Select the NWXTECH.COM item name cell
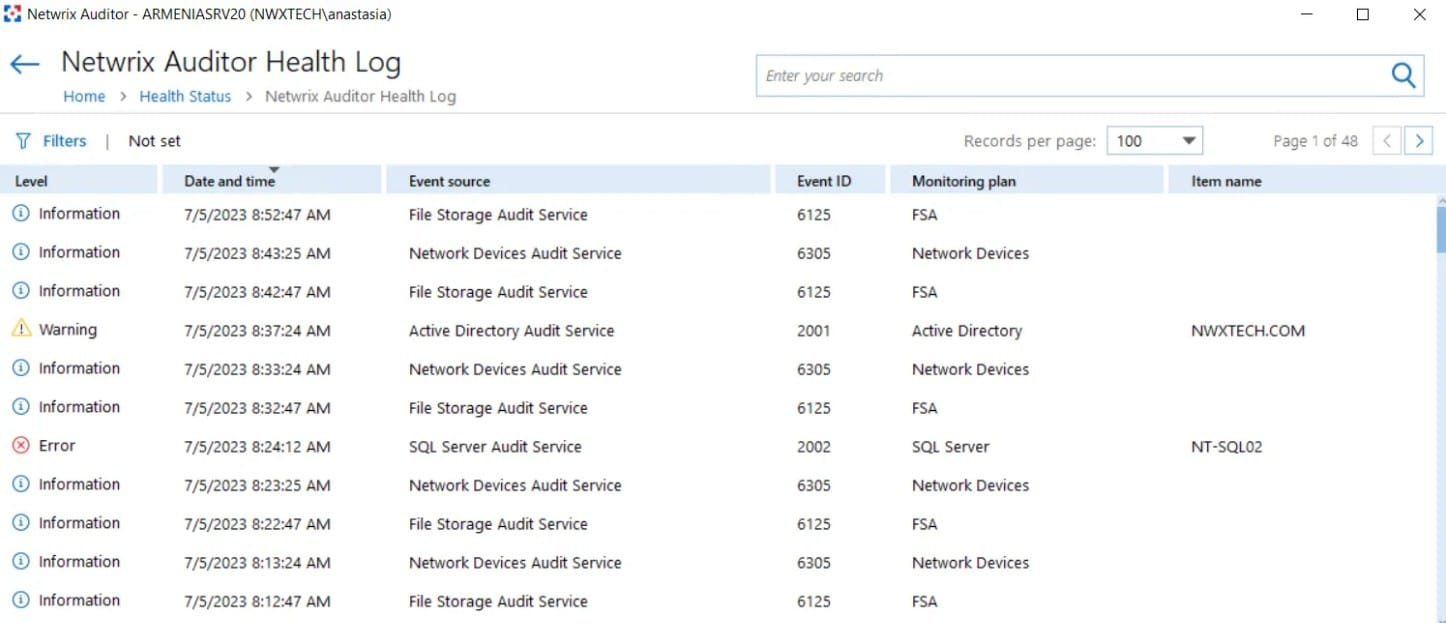The height and width of the screenshot is (623, 1446). pyautogui.click(x=1248, y=330)
